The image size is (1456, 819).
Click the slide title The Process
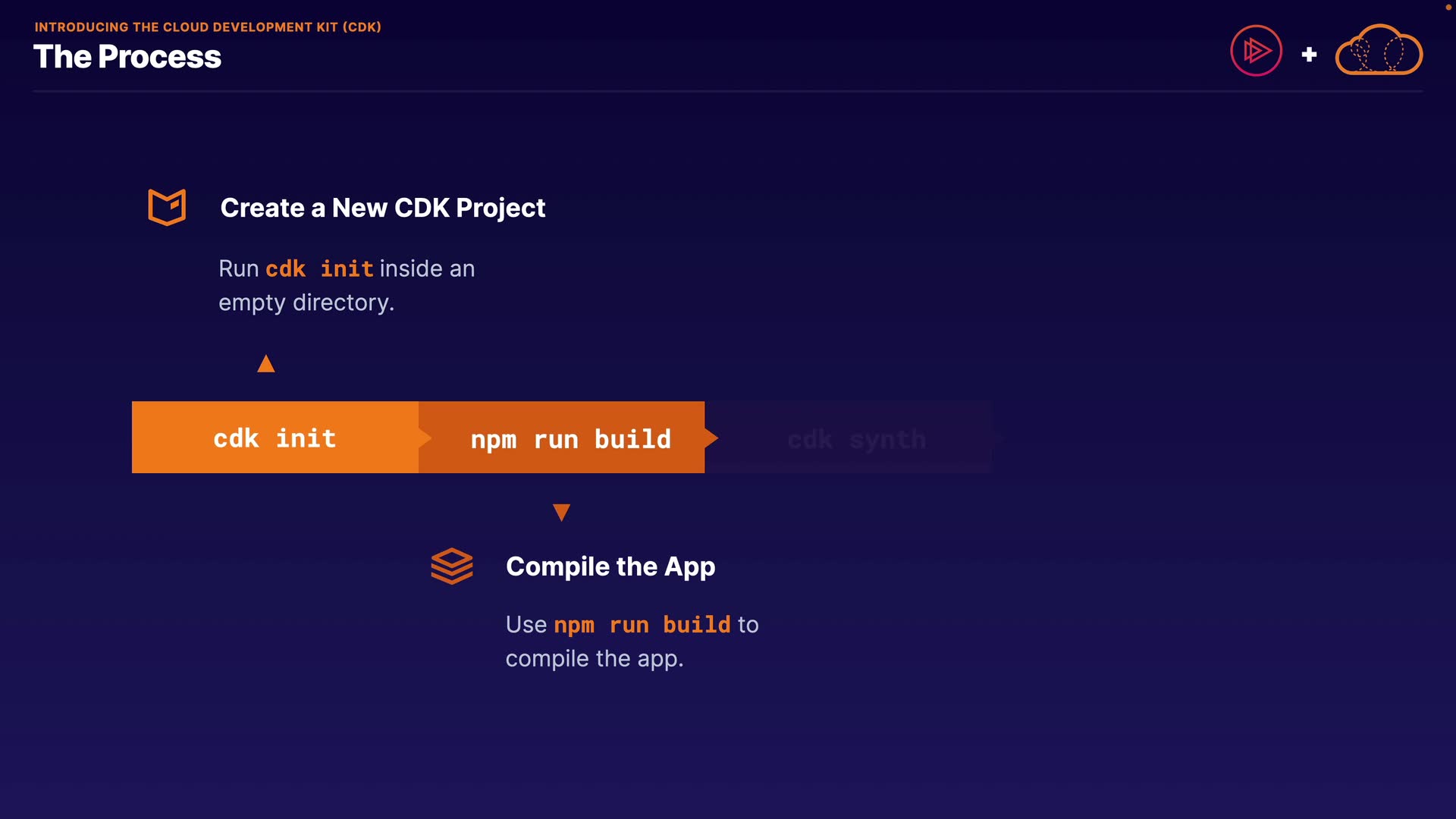[x=127, y=57]
